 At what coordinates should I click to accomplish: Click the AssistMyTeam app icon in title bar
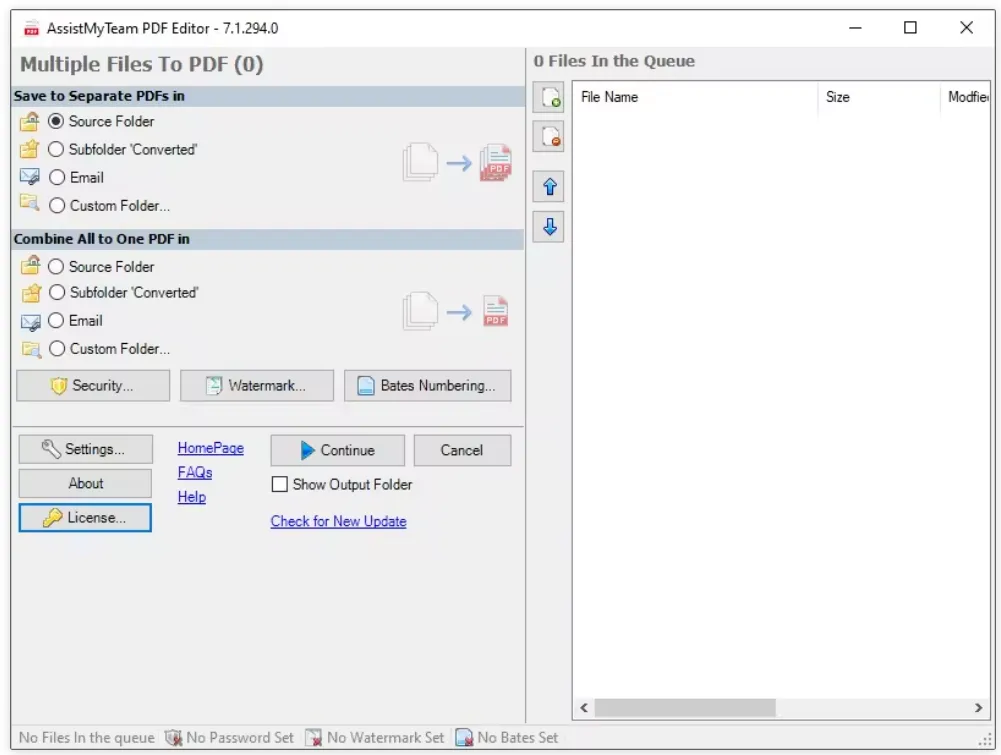[x=31, y=29]
